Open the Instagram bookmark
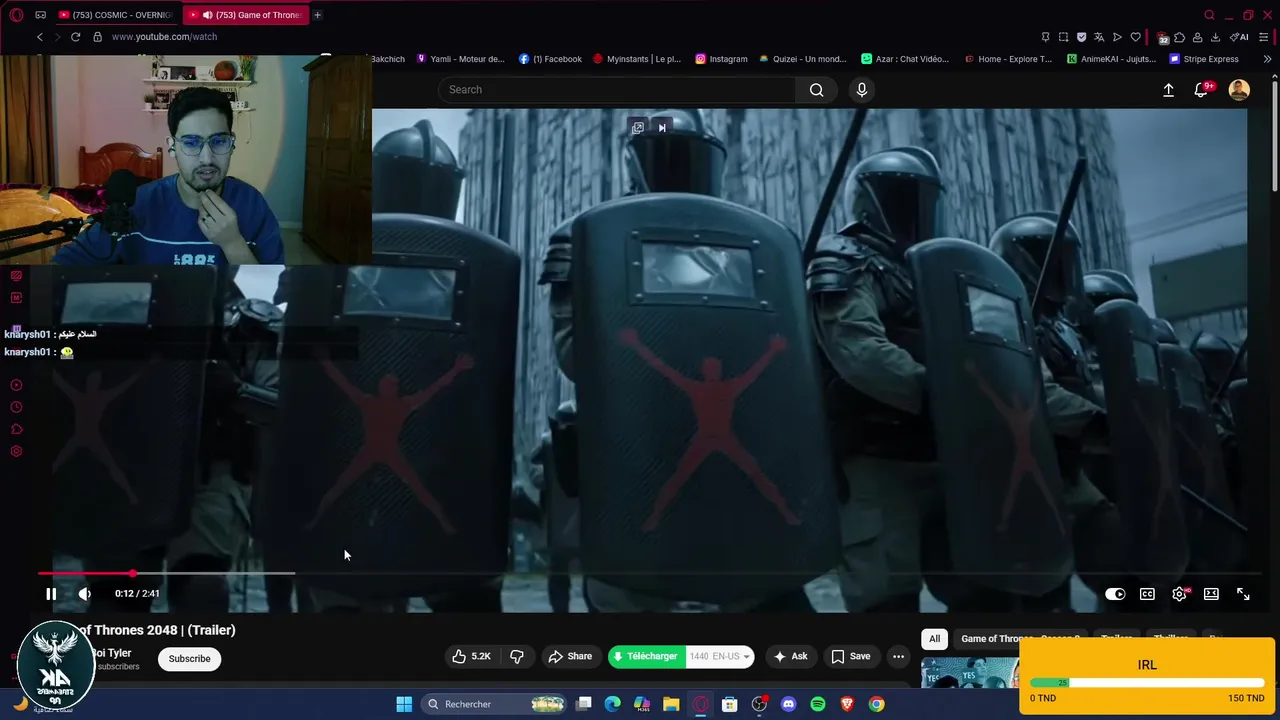The height and width of the screenshot is (720, 1280). click(x=721, y=59)
